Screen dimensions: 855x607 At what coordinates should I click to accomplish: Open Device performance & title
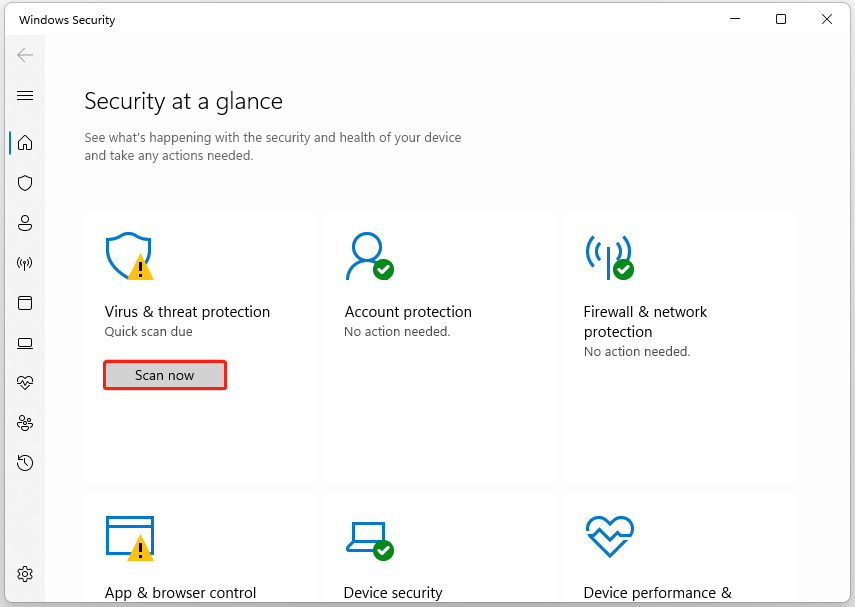pos(658,593)
